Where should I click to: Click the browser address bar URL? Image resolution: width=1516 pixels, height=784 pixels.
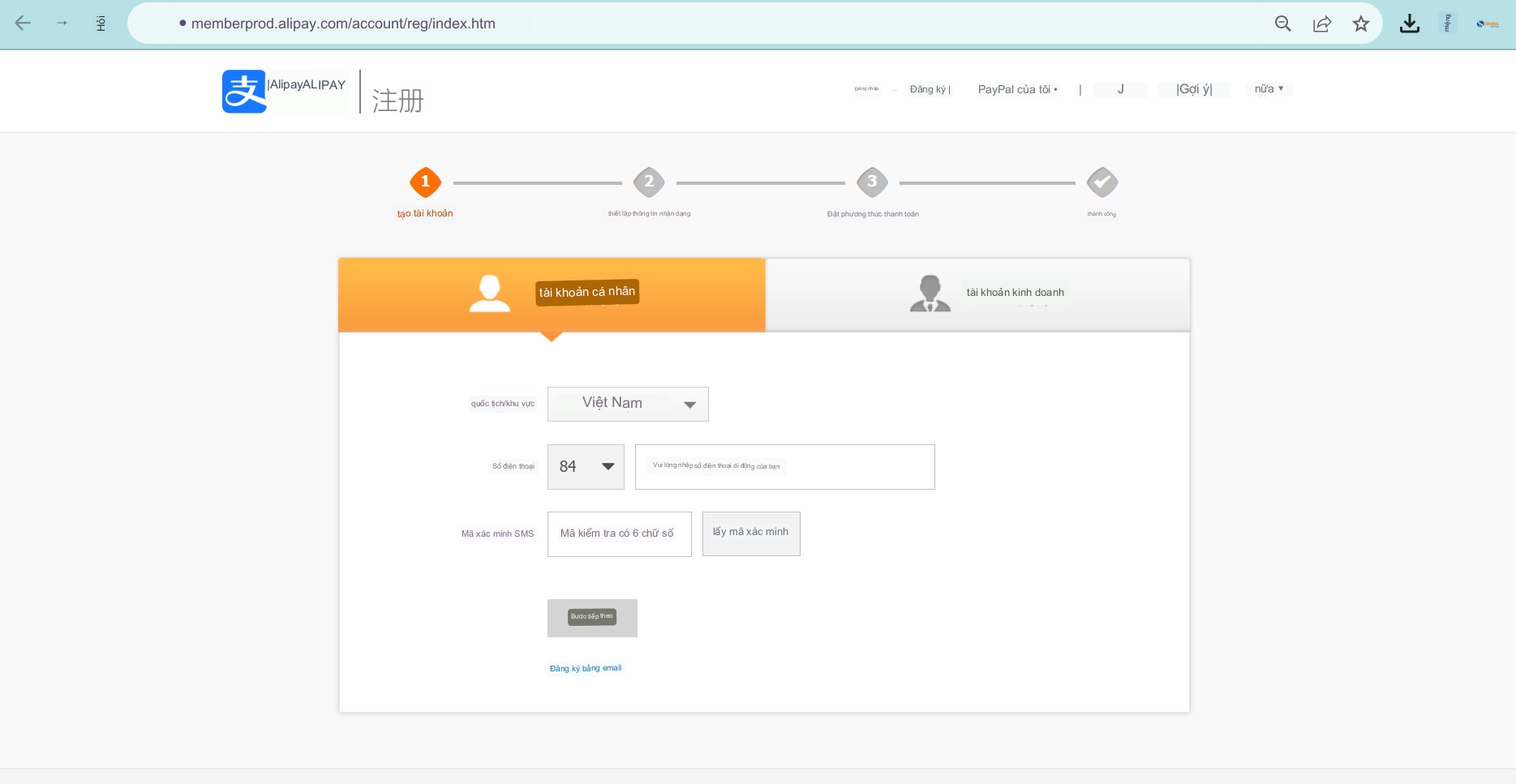pyautogui.click(x=343, y=24)
